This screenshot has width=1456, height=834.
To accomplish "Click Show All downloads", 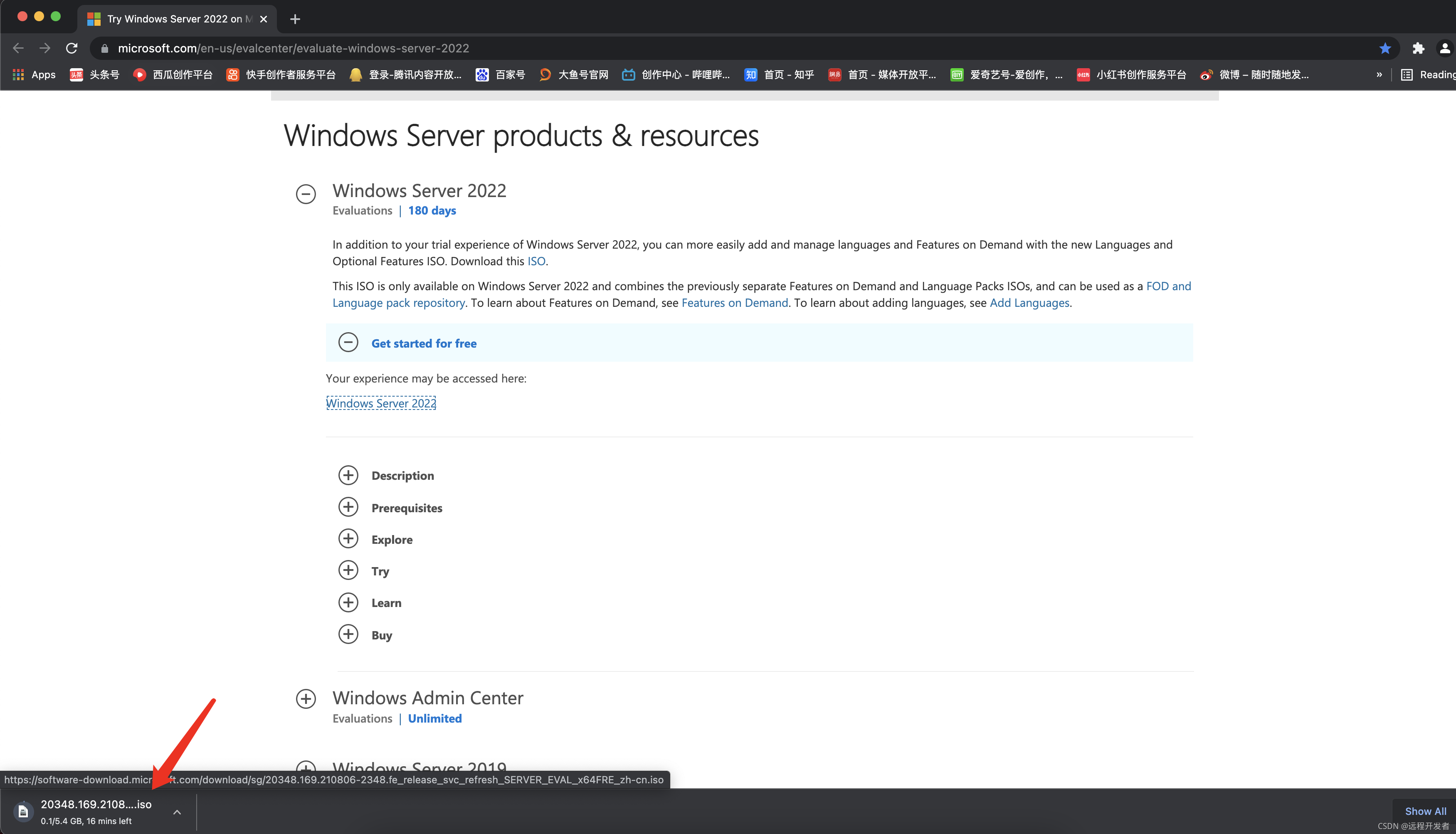I will [1425, 811].
